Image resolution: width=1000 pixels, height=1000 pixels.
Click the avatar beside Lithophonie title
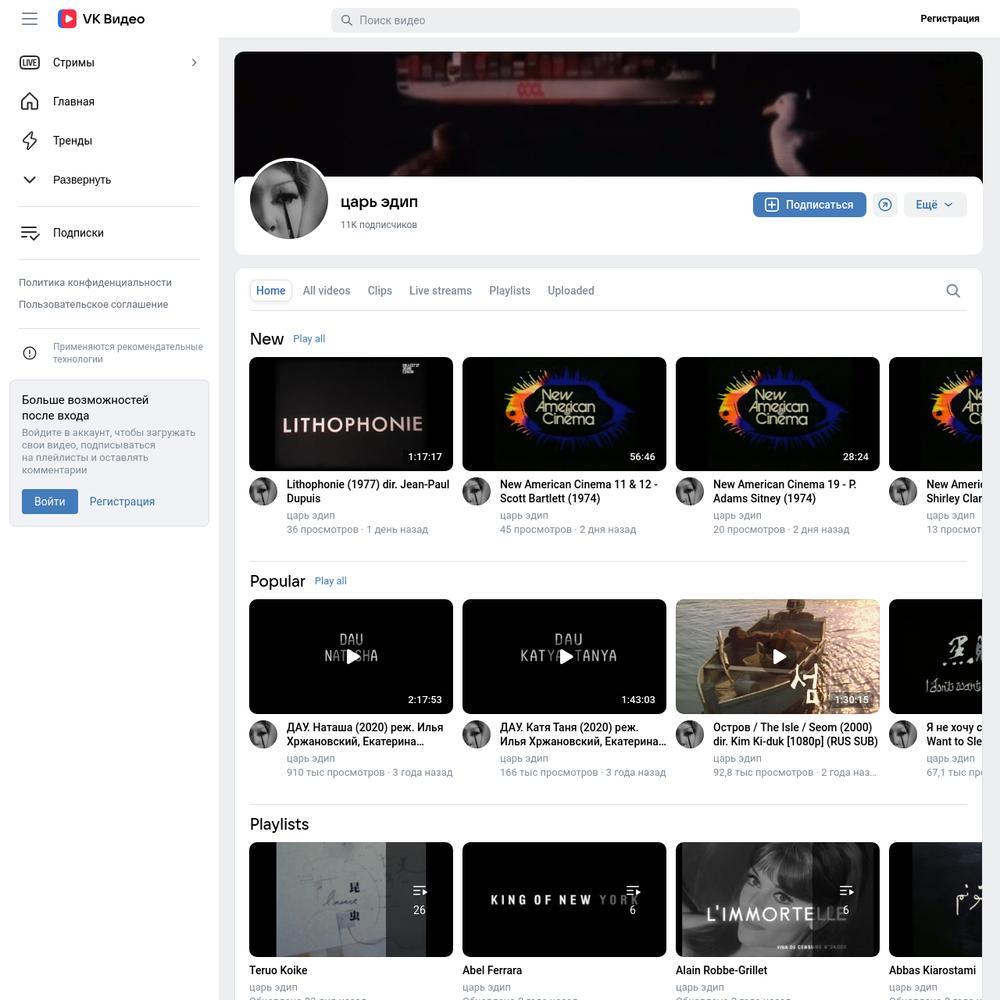click(263, 492)
